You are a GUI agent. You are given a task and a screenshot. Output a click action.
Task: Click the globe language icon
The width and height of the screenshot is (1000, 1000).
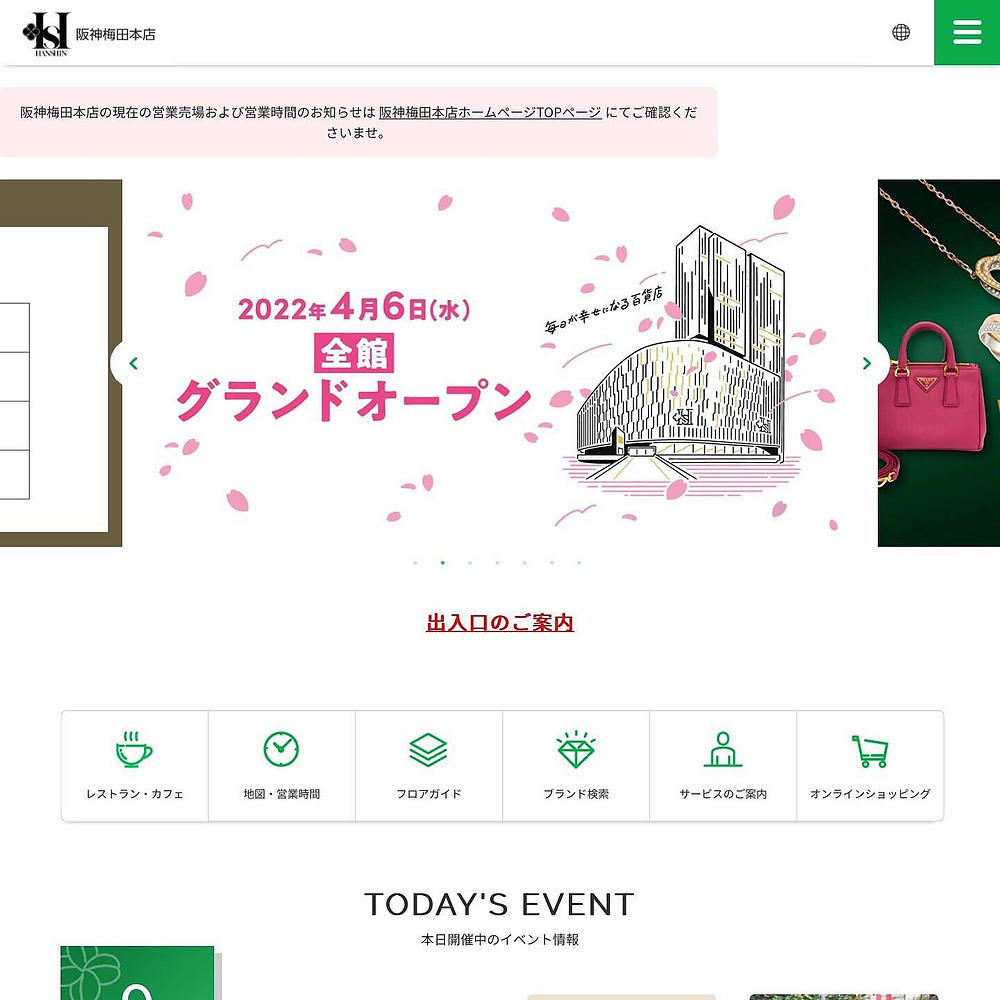901,32
